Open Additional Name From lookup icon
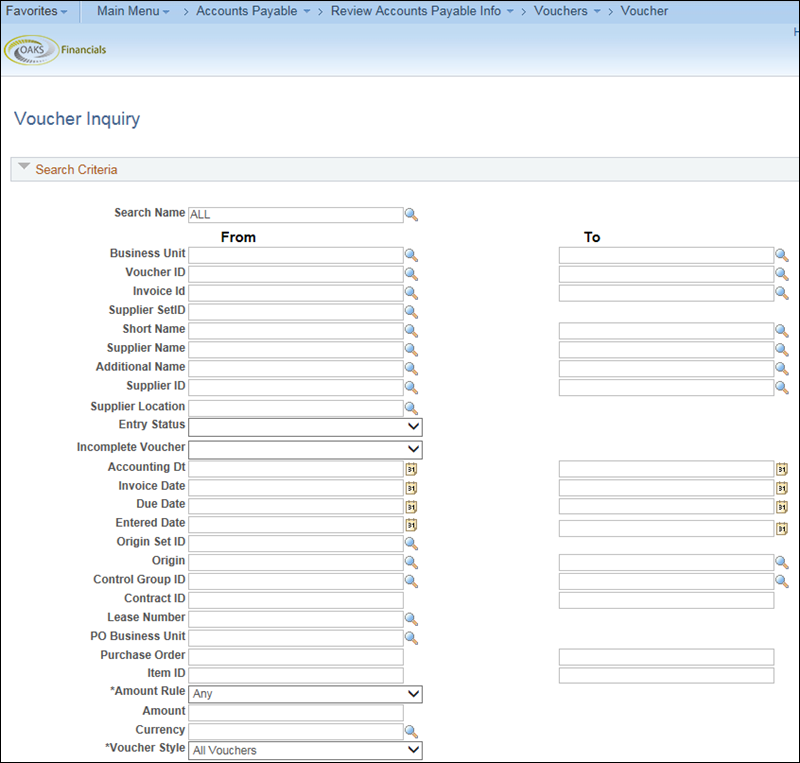 (411, 368)
